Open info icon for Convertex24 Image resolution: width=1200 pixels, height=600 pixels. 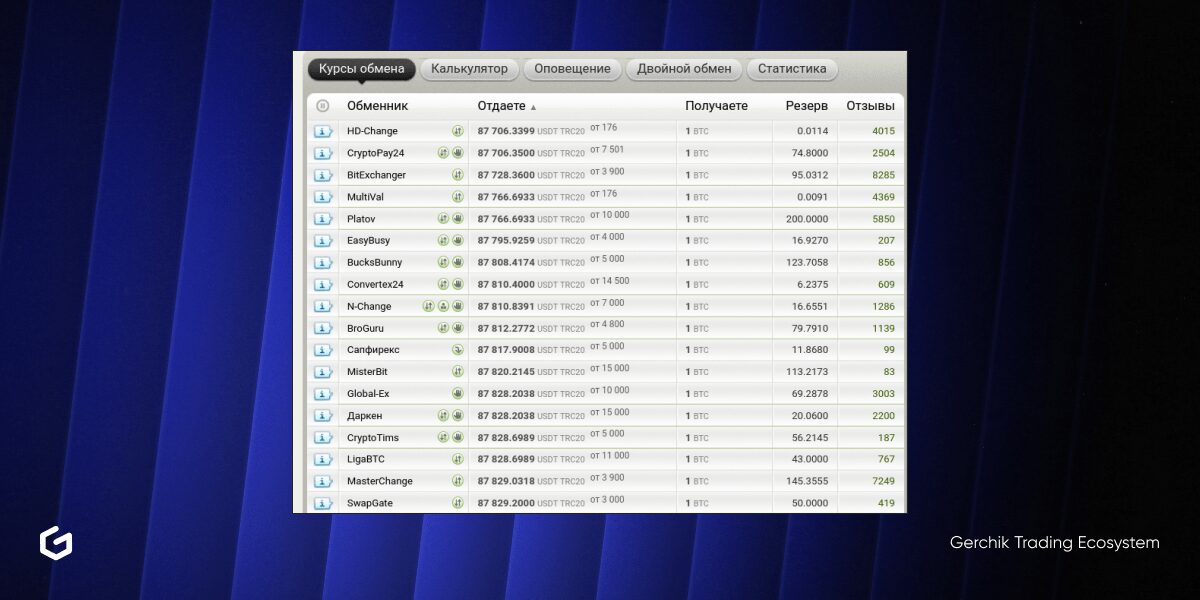(322, 285)
